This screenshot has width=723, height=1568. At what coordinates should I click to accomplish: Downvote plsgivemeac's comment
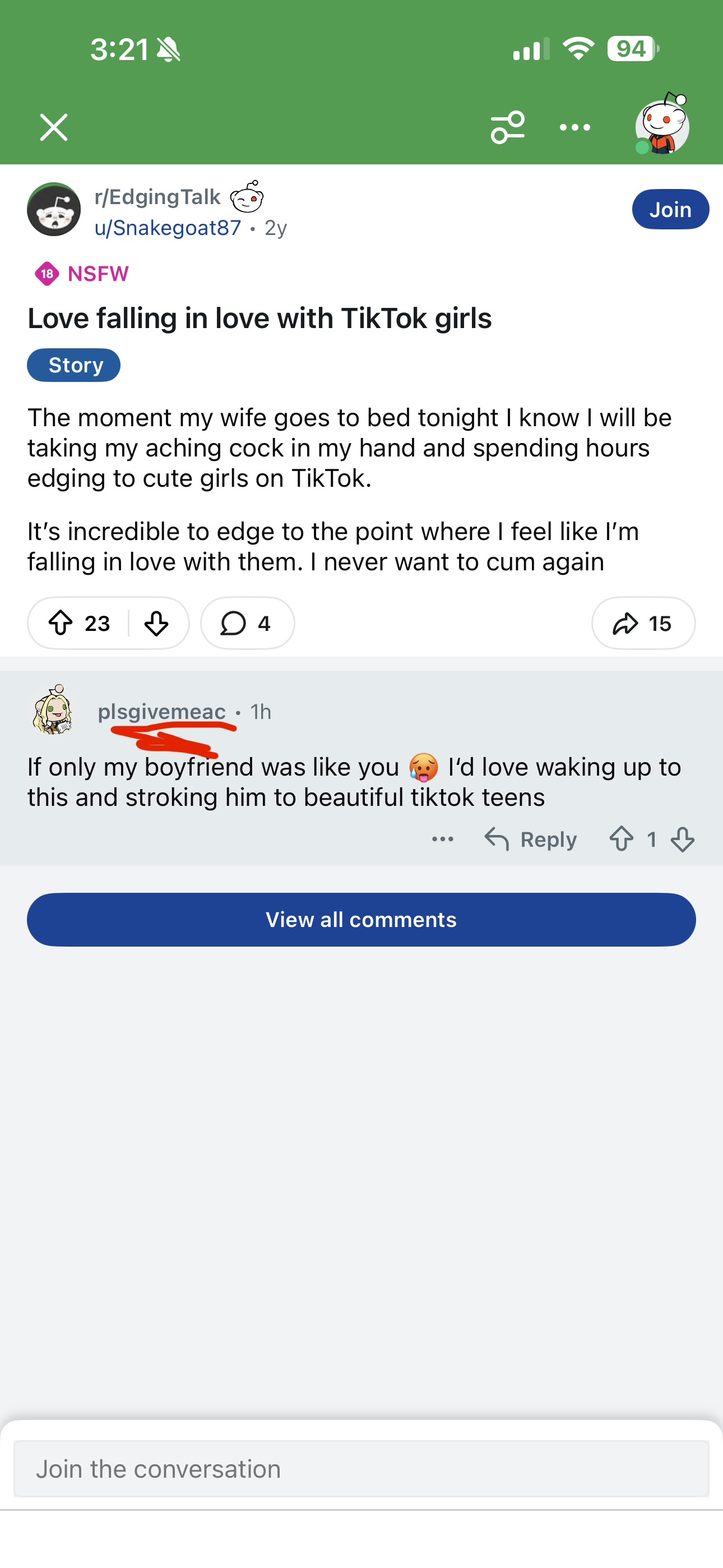(682, 840)
